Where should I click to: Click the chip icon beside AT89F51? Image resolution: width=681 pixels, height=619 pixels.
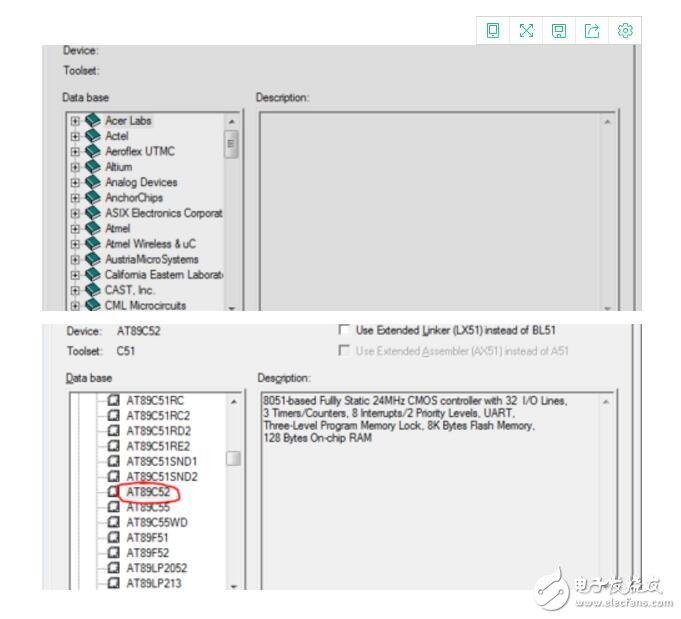tap(113, 538)
